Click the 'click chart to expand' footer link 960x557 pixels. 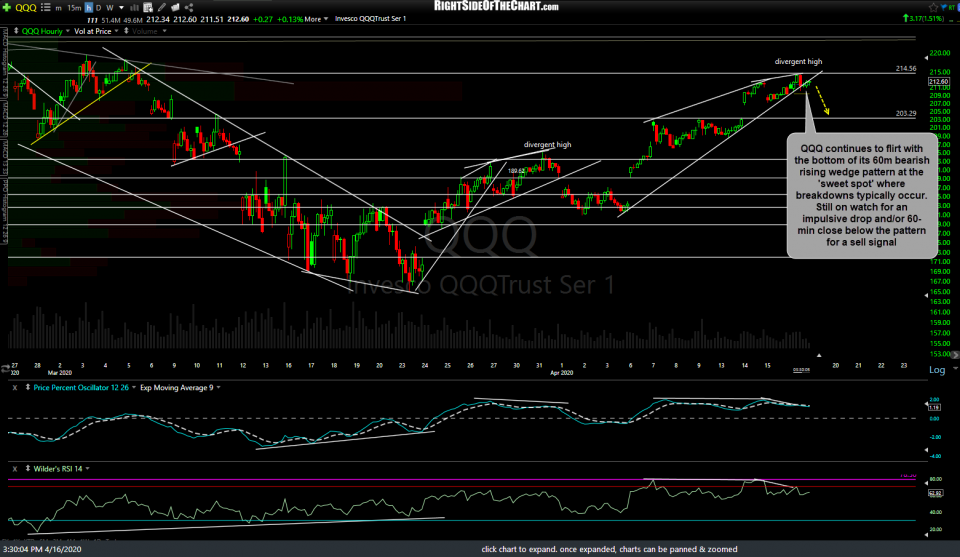(x=609, y=549)
